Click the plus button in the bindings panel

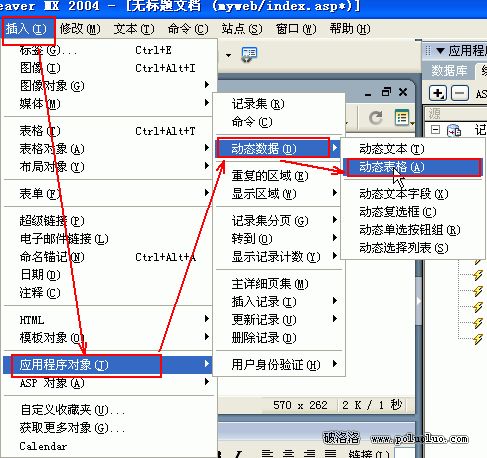tap(437, 93)
